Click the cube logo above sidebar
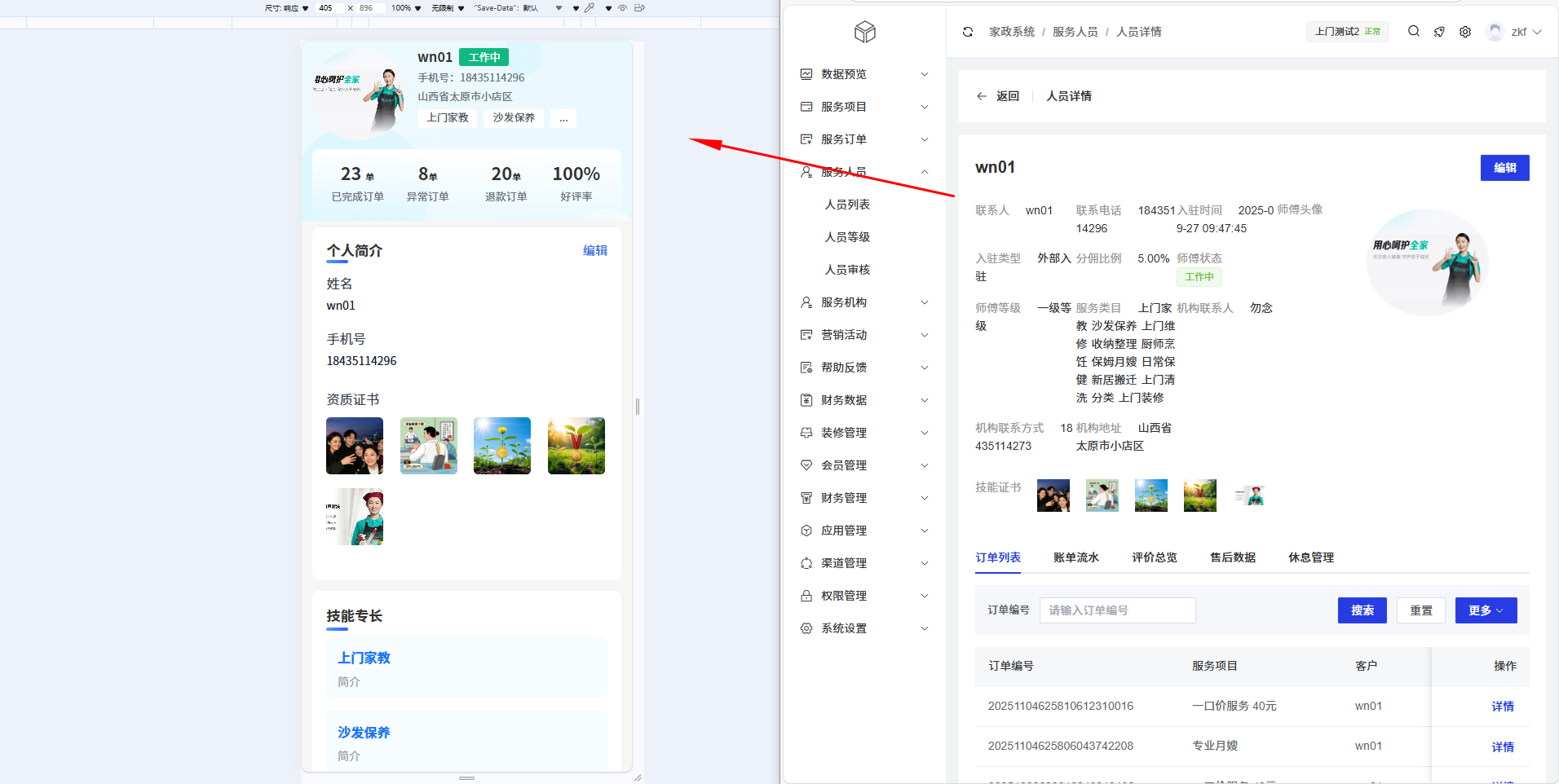This screenshot has height=784, width=1559. 865,32
